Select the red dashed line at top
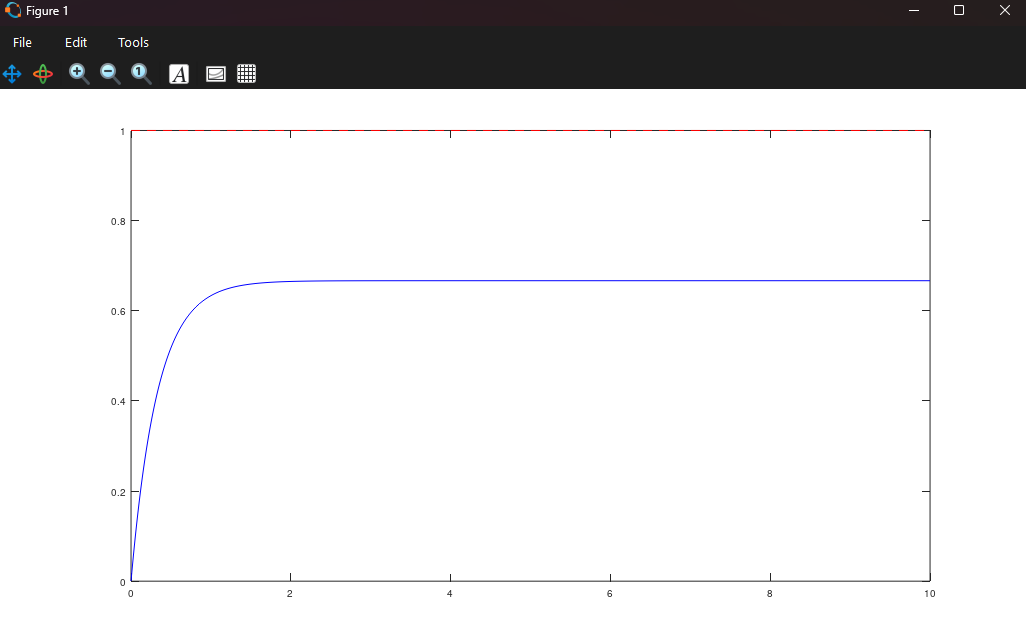This screenshot has width=1026, height=641. point(530,131)
